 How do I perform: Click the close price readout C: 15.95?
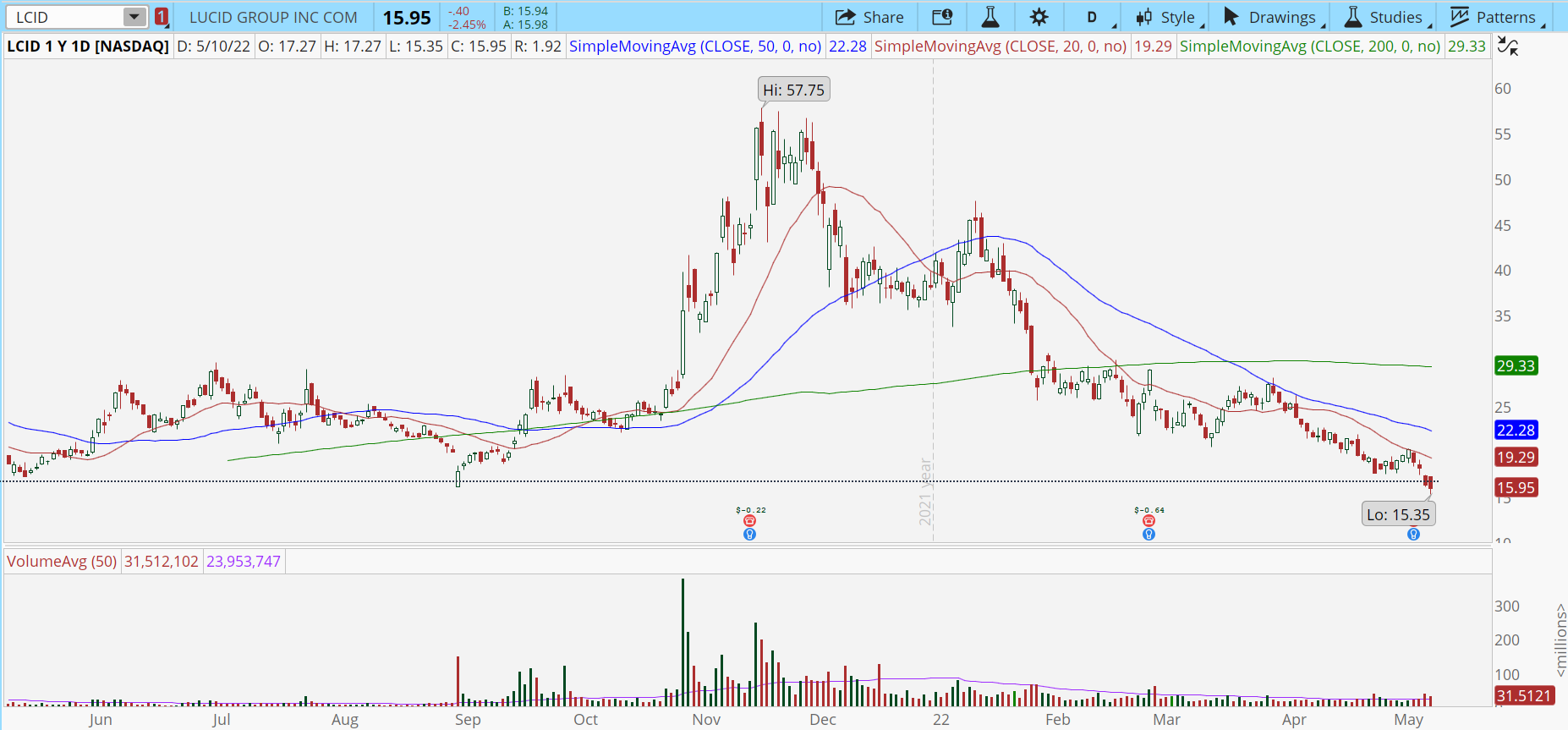pos(479,47)
